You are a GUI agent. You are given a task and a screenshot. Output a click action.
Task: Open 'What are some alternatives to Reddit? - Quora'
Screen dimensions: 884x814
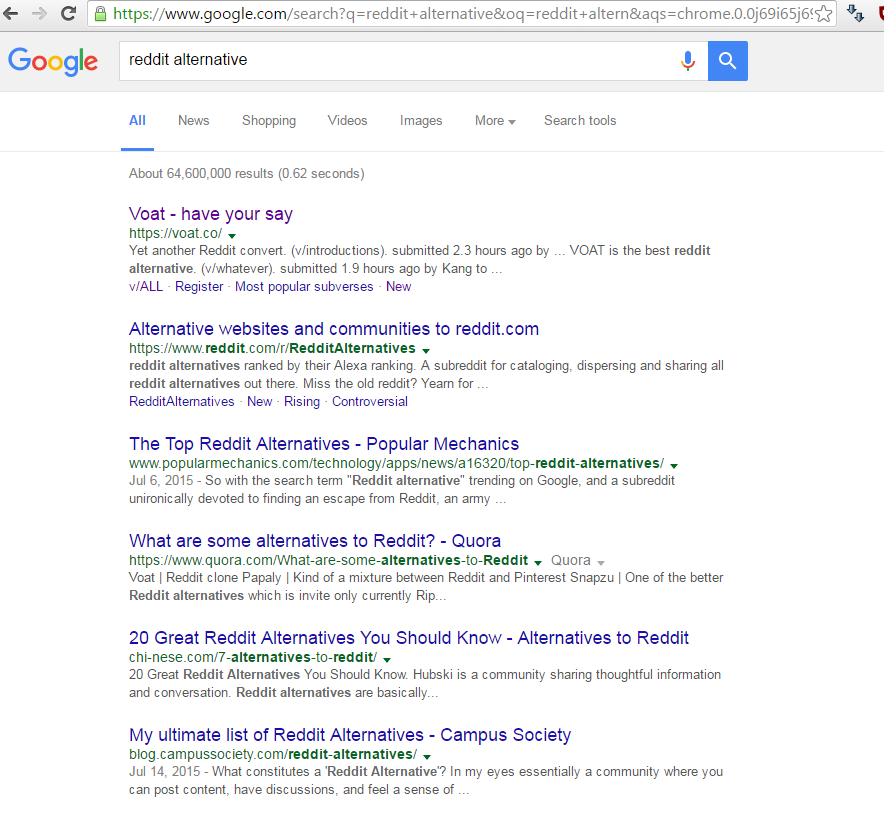pos(315,541)
